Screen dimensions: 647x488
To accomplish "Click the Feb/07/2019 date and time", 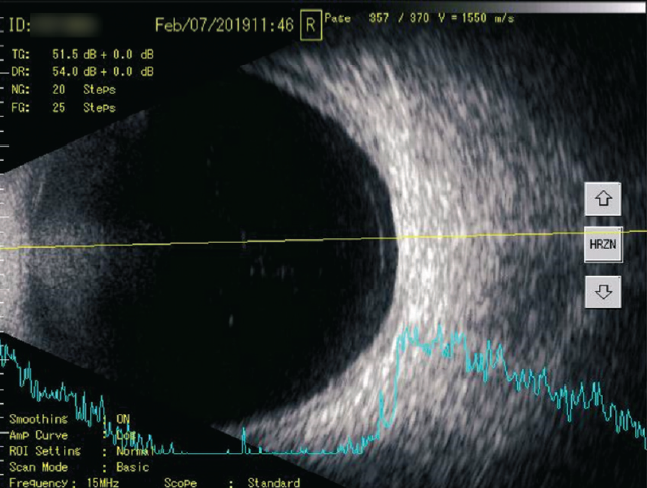I will 224,24.
